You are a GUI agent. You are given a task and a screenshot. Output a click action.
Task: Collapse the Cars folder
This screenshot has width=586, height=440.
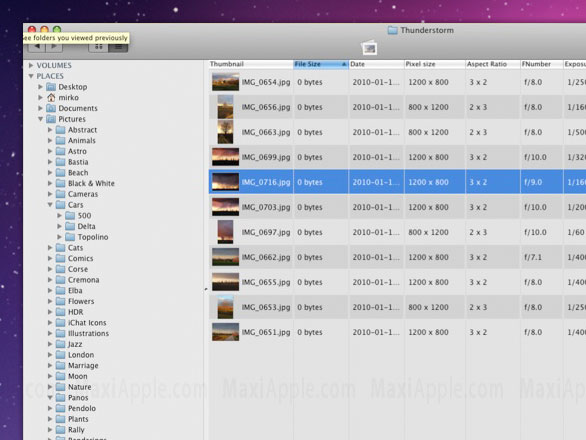click(50, 204)
